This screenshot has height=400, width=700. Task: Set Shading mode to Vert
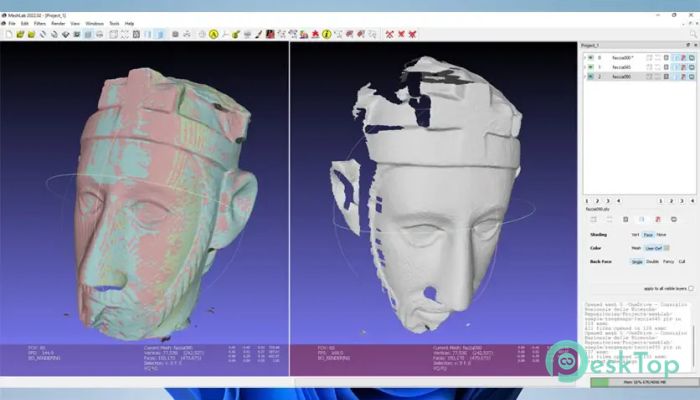click(x=635, y=235)
